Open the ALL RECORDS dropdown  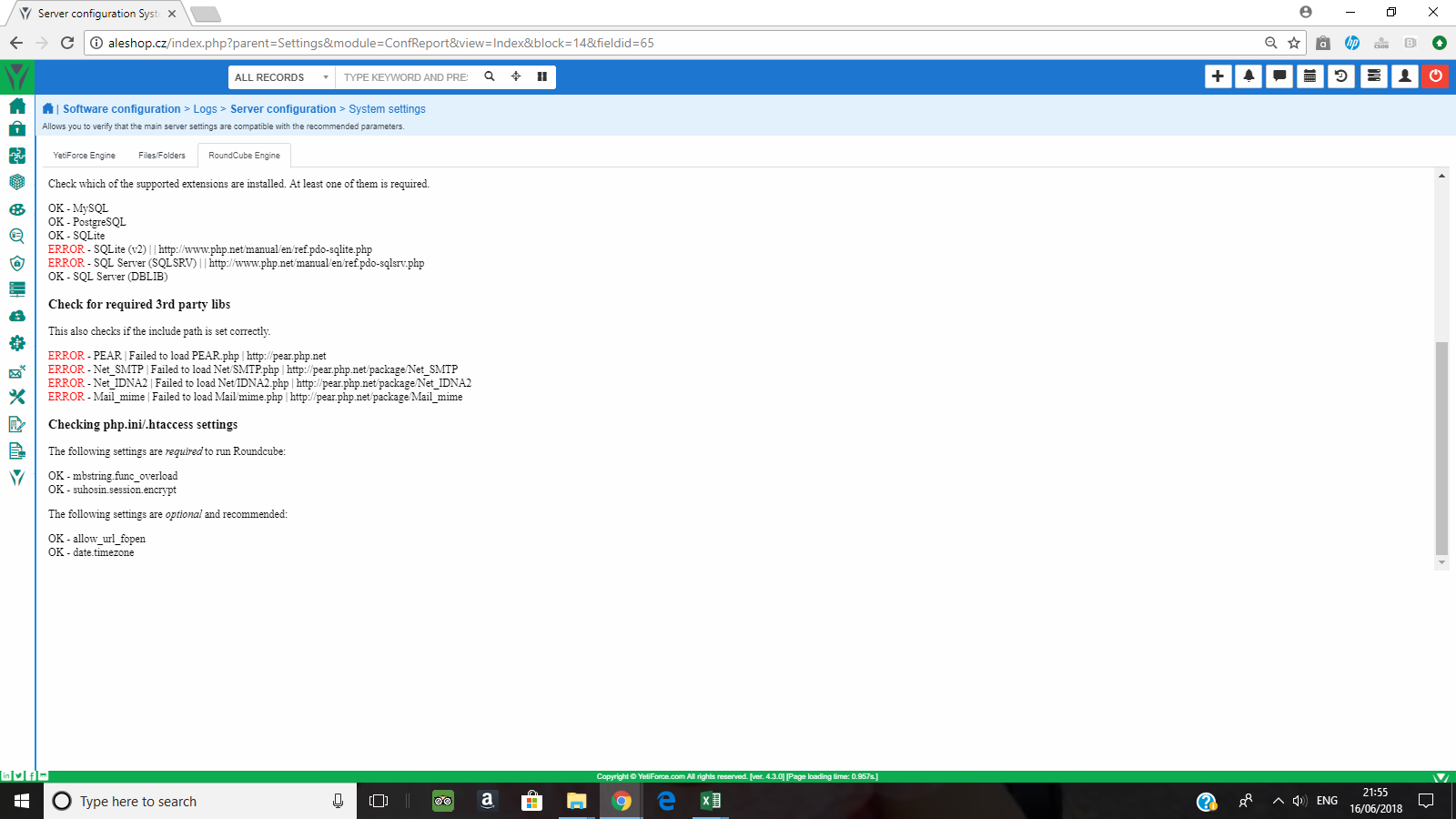[x=278, y=76]
